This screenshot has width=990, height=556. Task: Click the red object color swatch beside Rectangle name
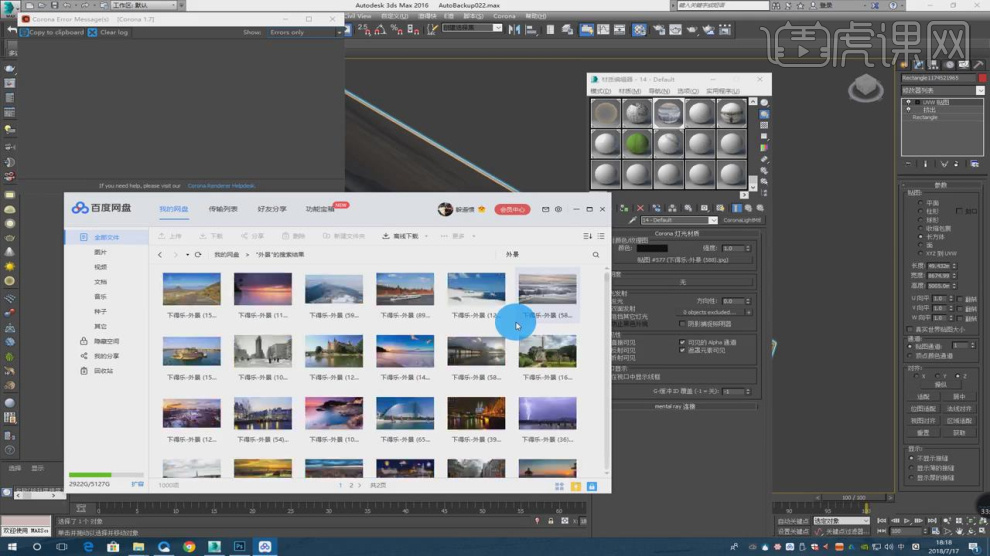point(982,78)
